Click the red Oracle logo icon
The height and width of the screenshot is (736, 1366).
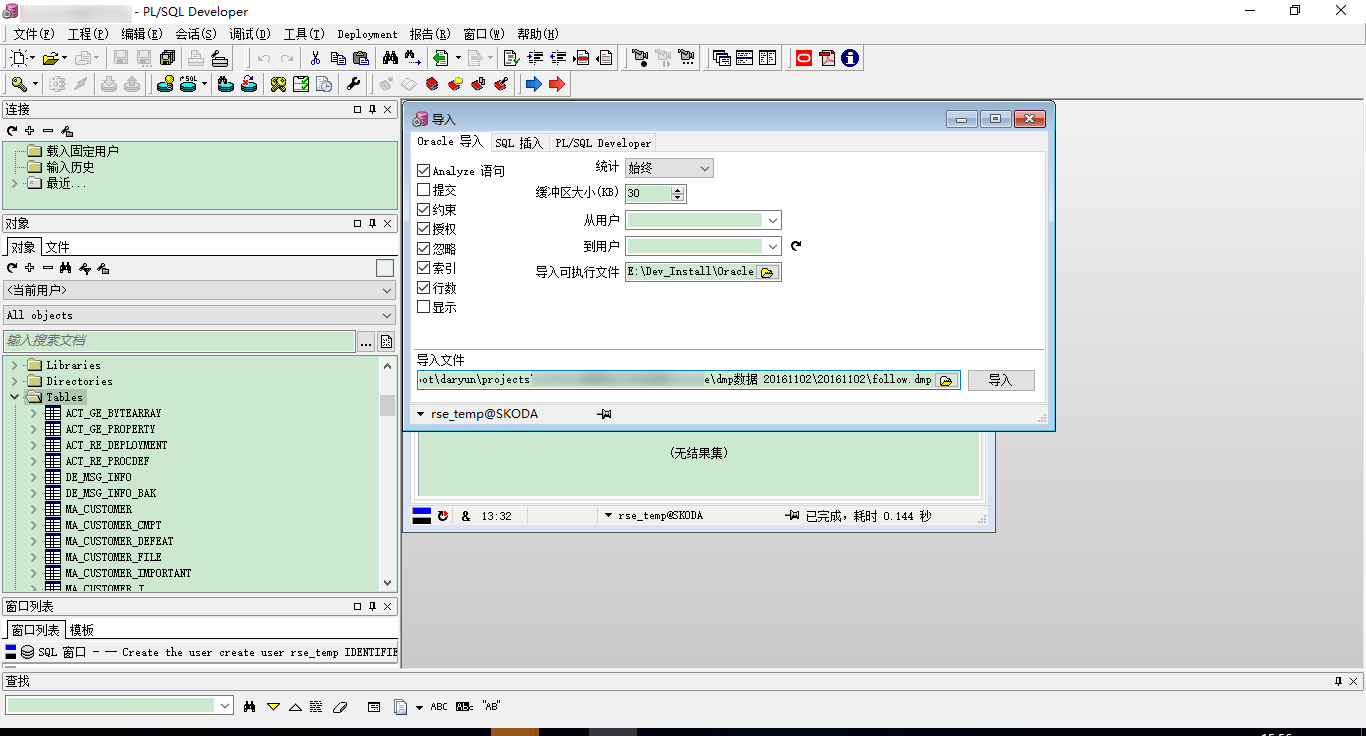tap(804, 58)
